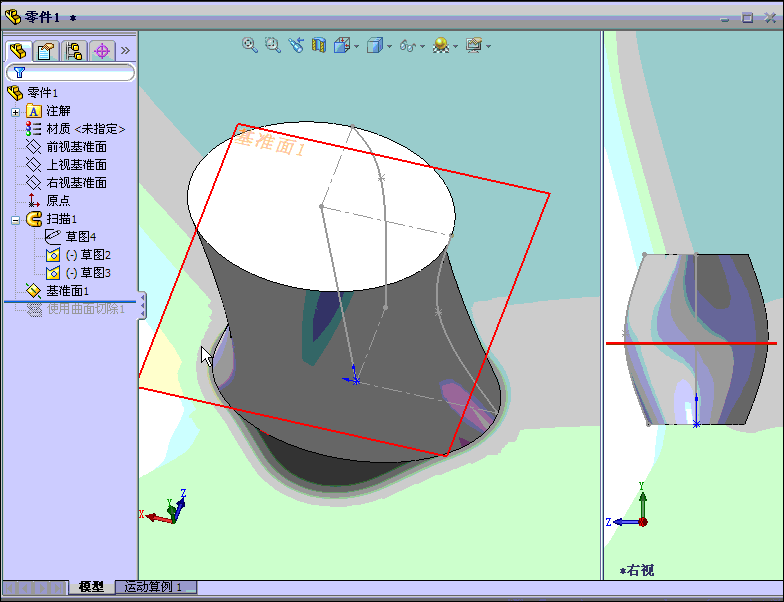Image resolution: width=784 pixels, height=602 pixels.
Task: Click the Zoom to Fit icon
Action: tap(250, 46)
